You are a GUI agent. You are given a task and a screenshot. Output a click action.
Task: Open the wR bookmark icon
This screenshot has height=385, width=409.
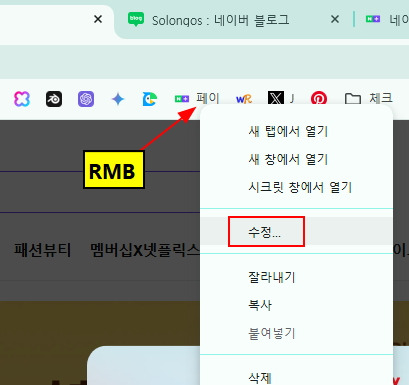244,99
